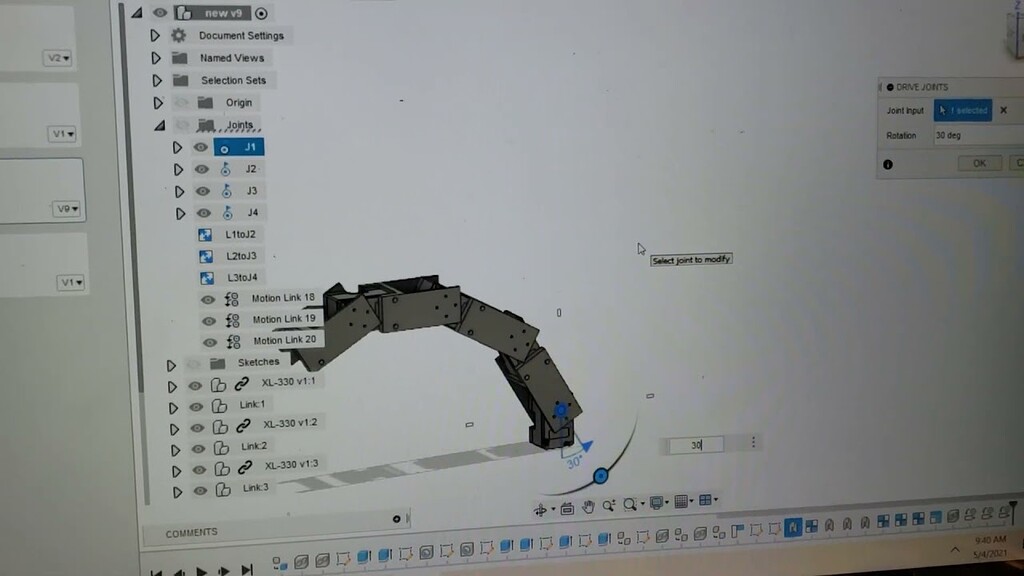Toggle the Origin folder visibility eye

click(181, 102)
